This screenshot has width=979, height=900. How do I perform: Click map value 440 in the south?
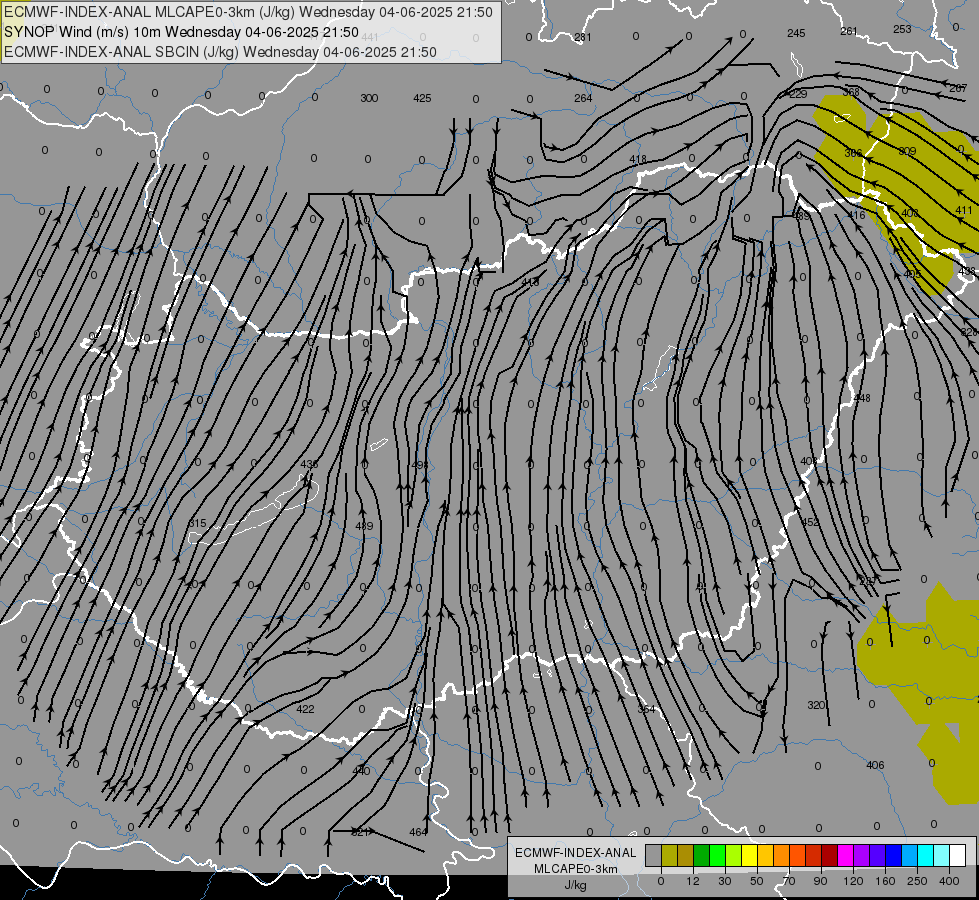(x=361, y=771)
